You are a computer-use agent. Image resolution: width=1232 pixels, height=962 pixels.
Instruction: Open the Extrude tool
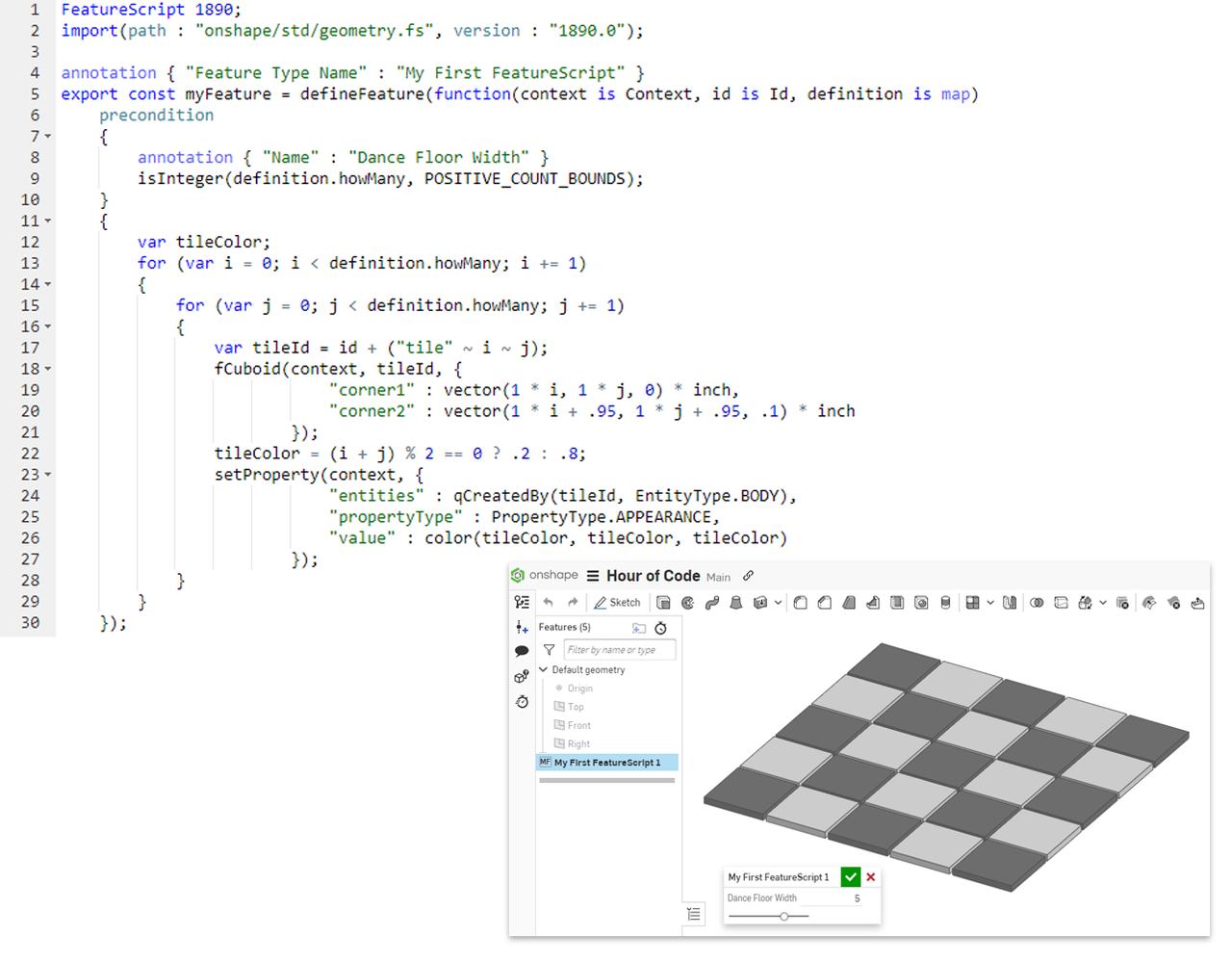tap(665, 603)
